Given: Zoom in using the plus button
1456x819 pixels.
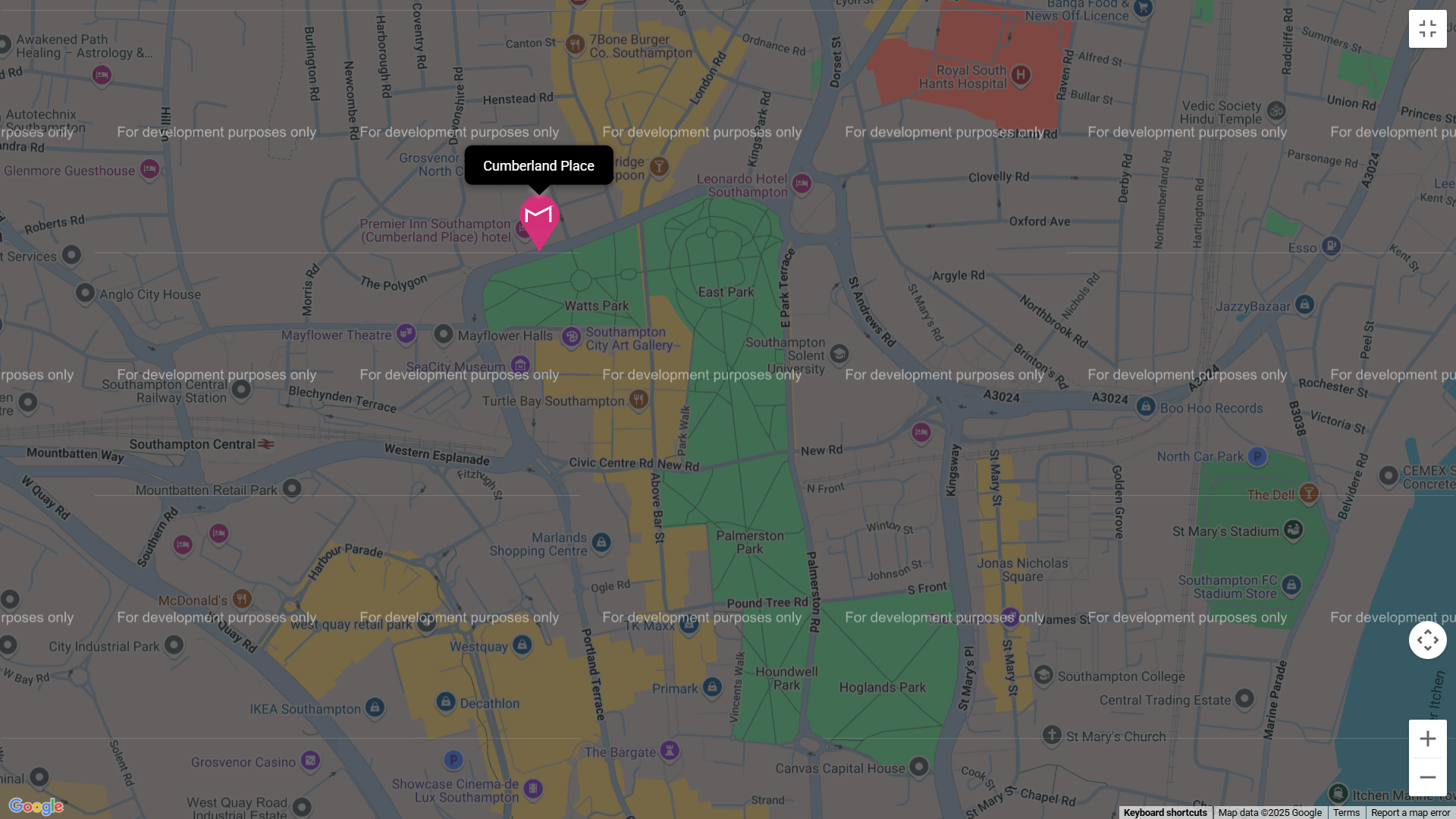Looking at the screenshot, I should (1427, 739).
